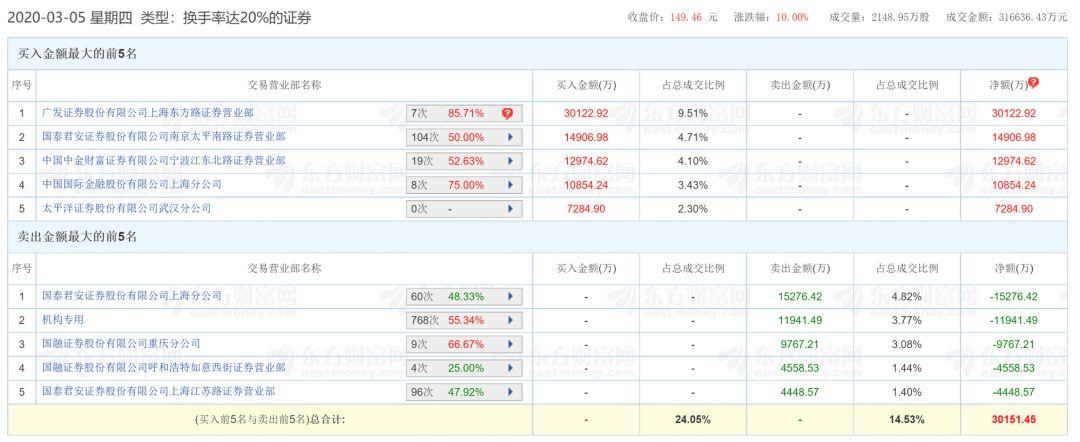Expand arrow in 机构专用 row
The image size is (1080, 442).
(510, 321)
